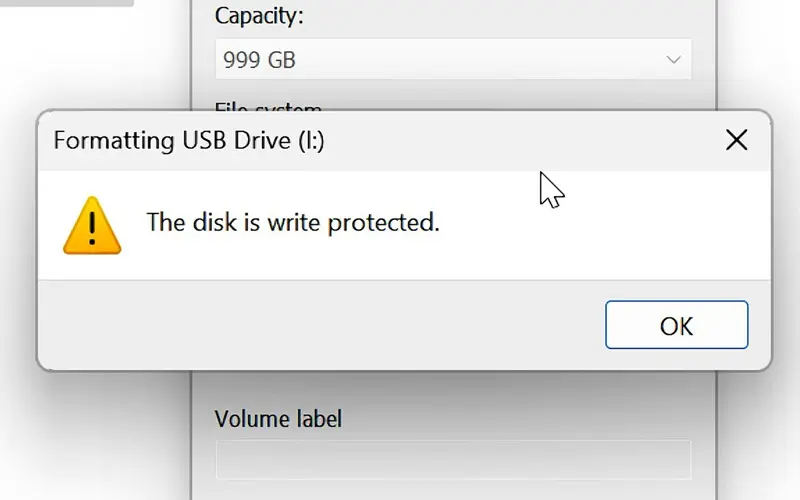Focus the Volume label text field
The width and height of the screenshot is (800, 500).
click(x=452, y=459)
